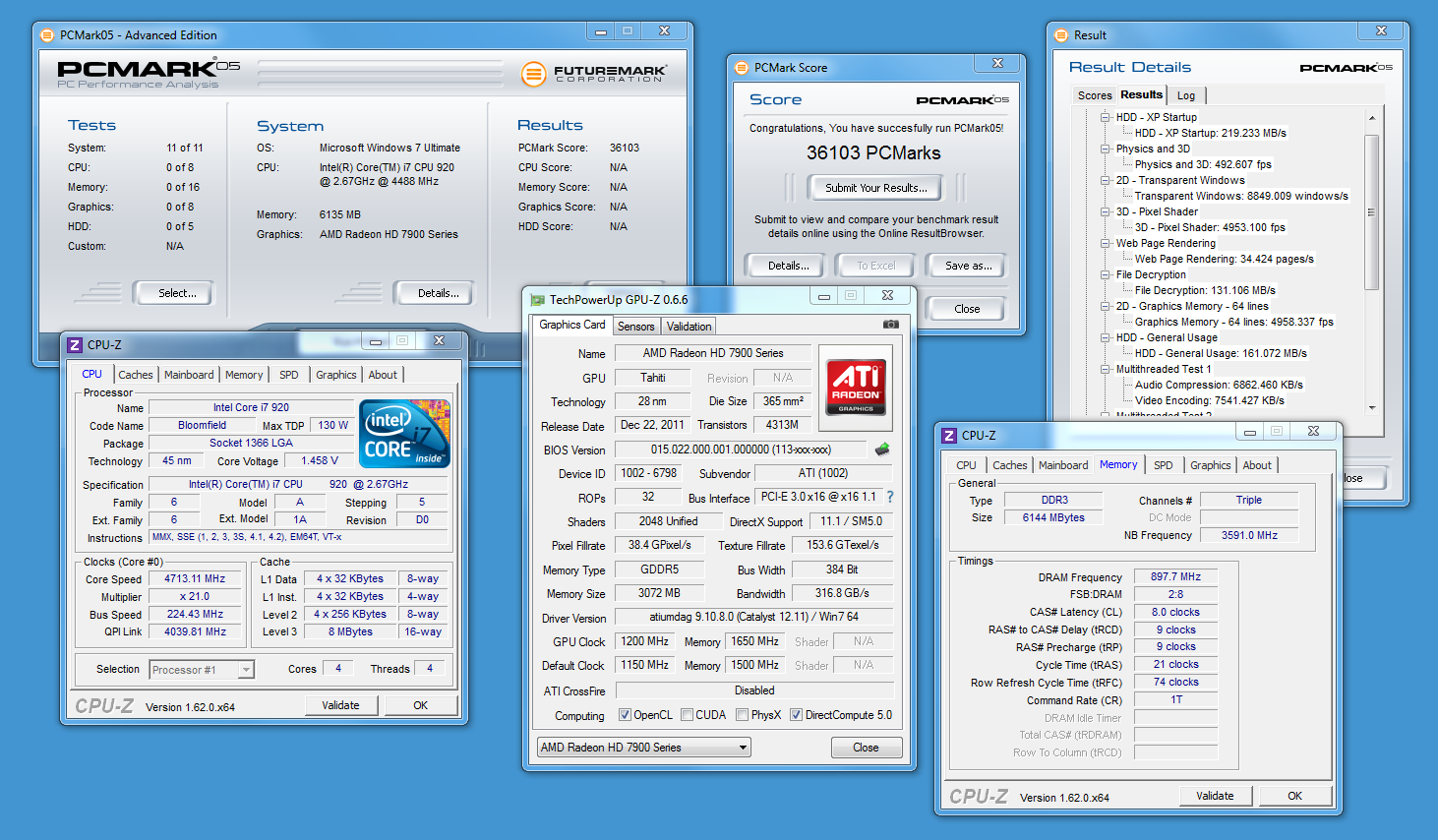Click Validate in CPU-Z processor window
The width and height of the screenshot is (1438, 840).
pos(340,705)
